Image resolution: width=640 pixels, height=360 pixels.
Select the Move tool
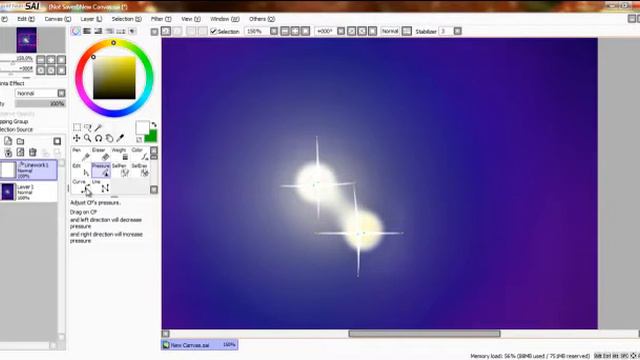77,138
